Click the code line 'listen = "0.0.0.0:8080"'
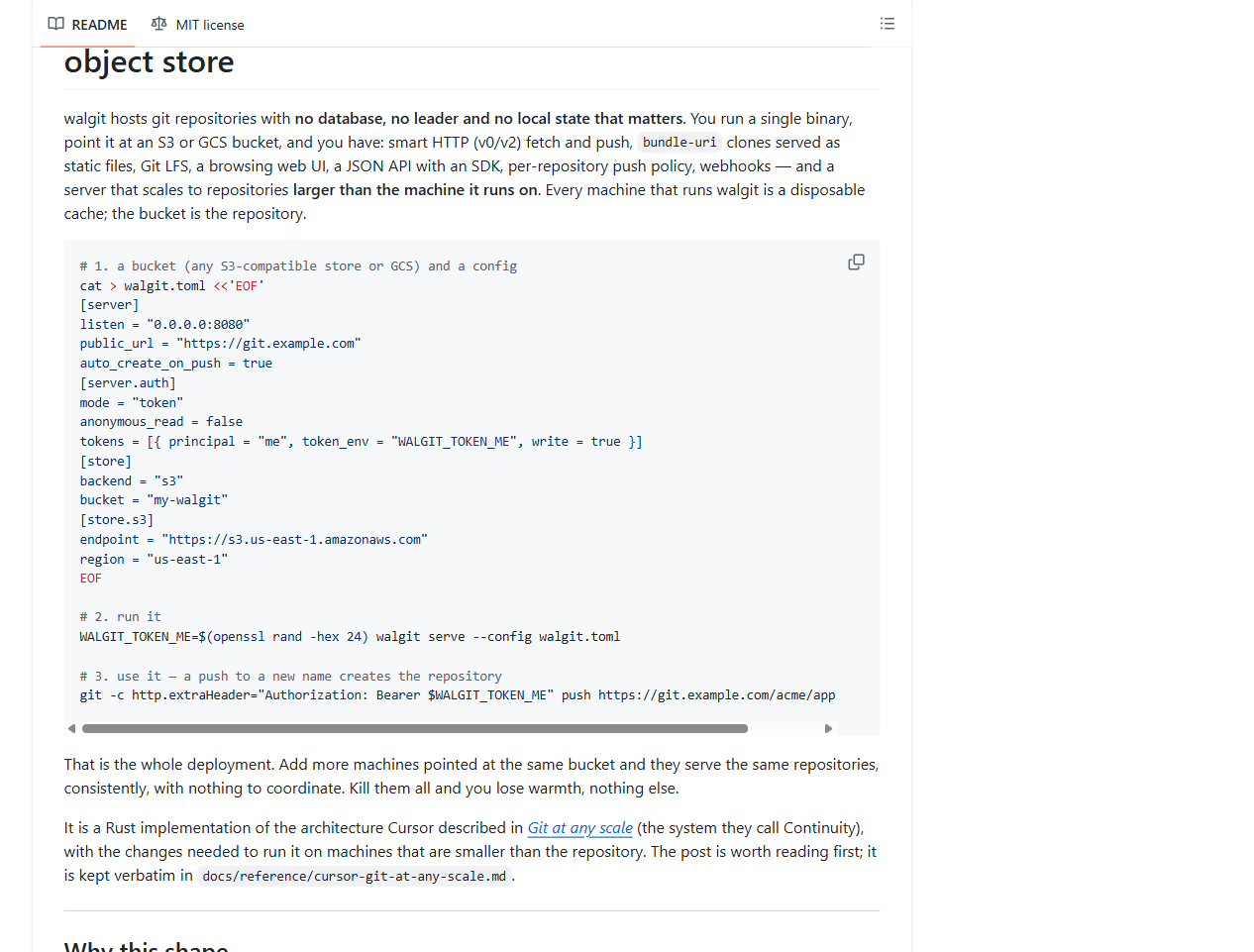1254x952 pixels. pyautogui.click(x=165, y=325)
